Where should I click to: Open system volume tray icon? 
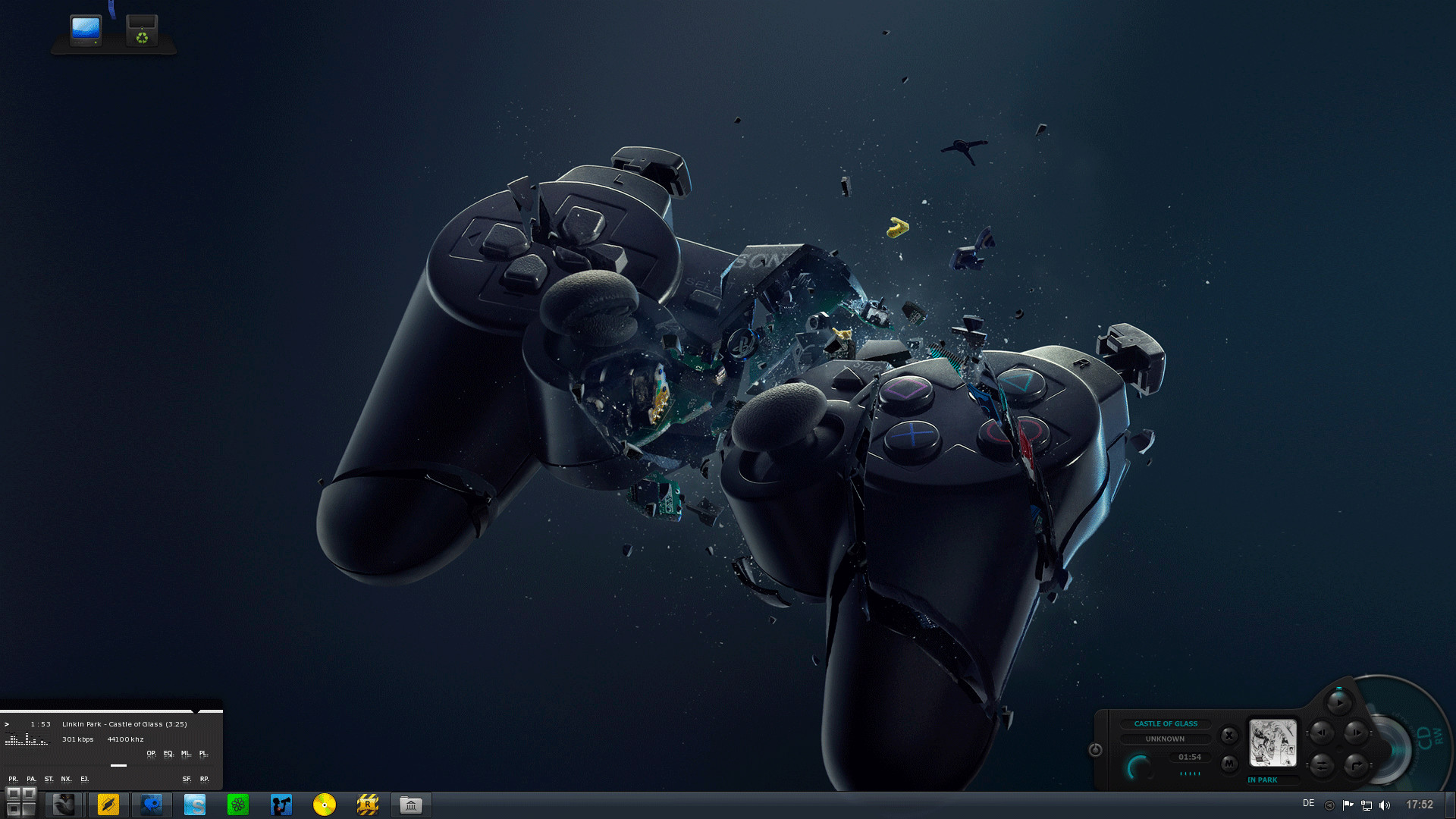(x=1385, y=805)
